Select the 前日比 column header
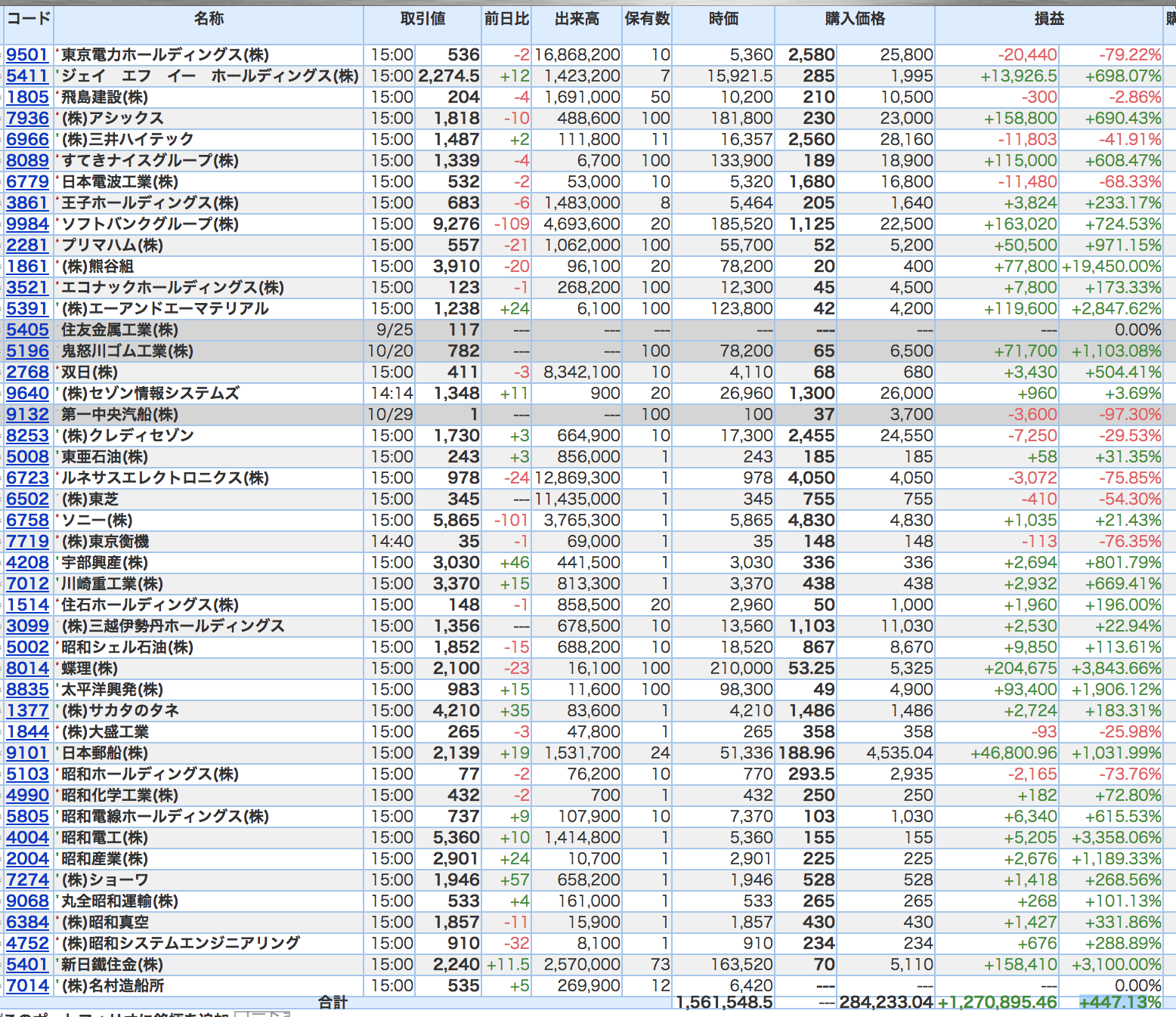This screenshot has width=1176, height=1017. pos(506,19)
